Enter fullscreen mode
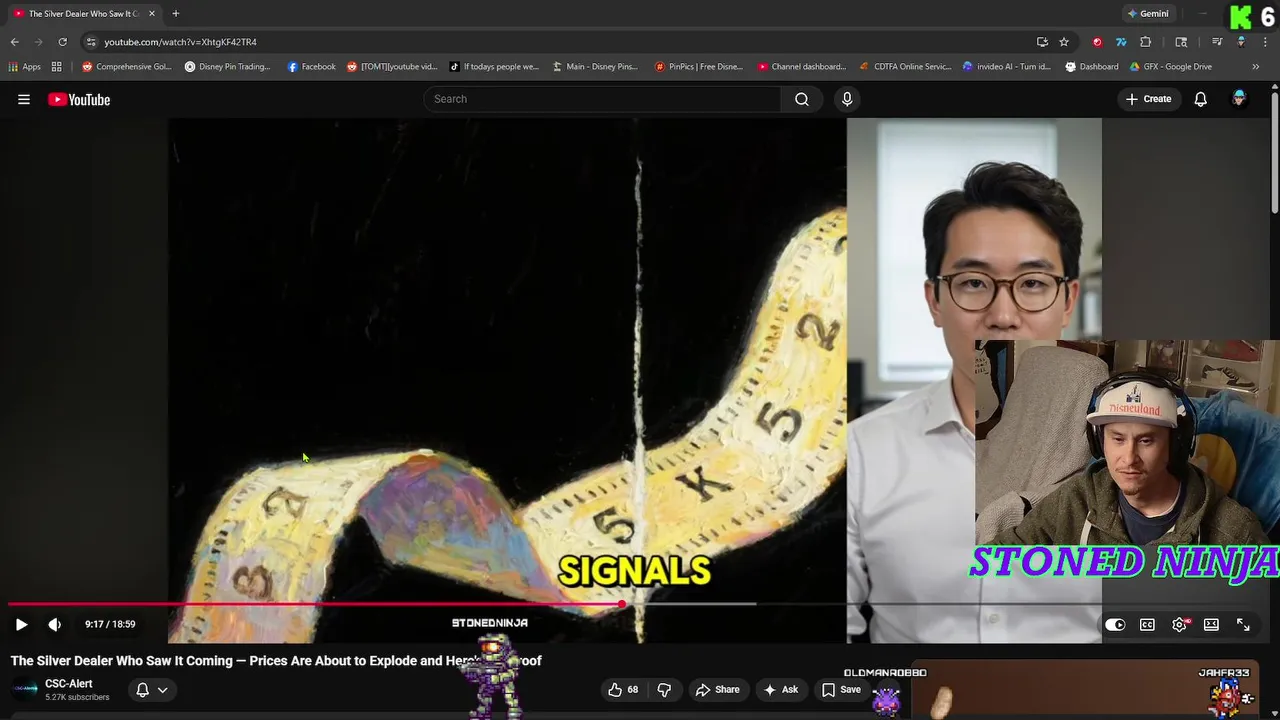Viewport: 1280px width, 720px height. (x=1243, y=625)
